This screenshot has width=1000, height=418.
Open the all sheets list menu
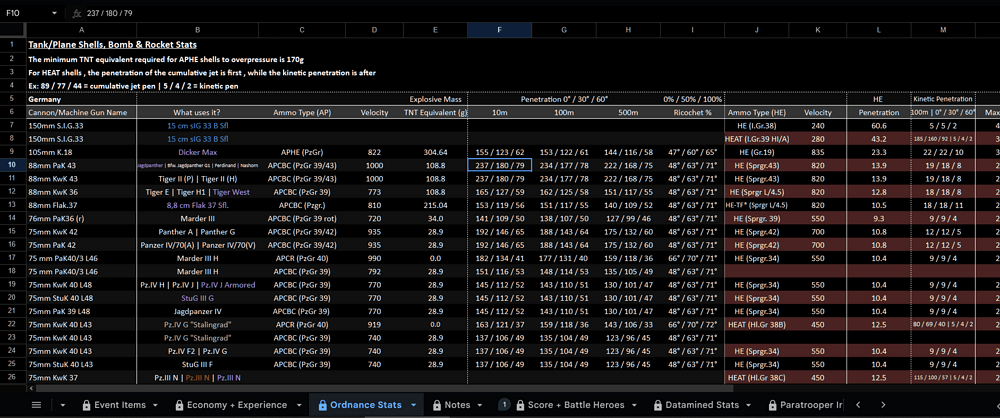pyautogui.click(x=36, y=405)
